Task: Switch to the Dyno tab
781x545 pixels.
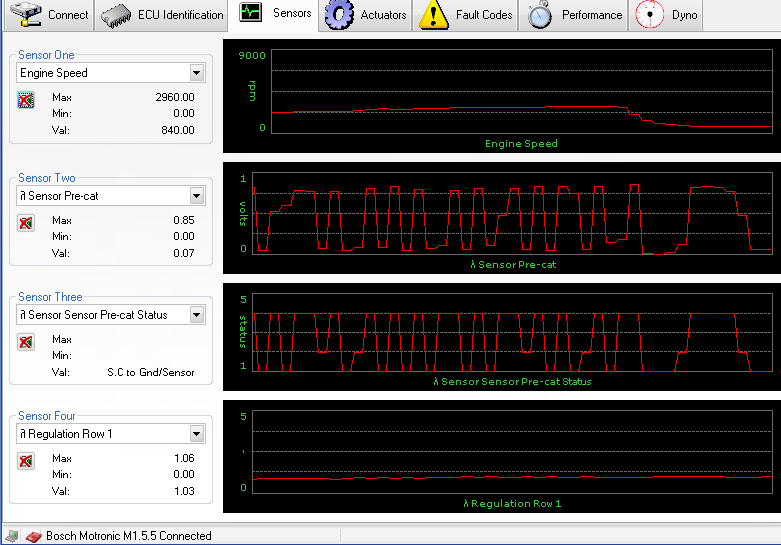Action: coord(684,15)
